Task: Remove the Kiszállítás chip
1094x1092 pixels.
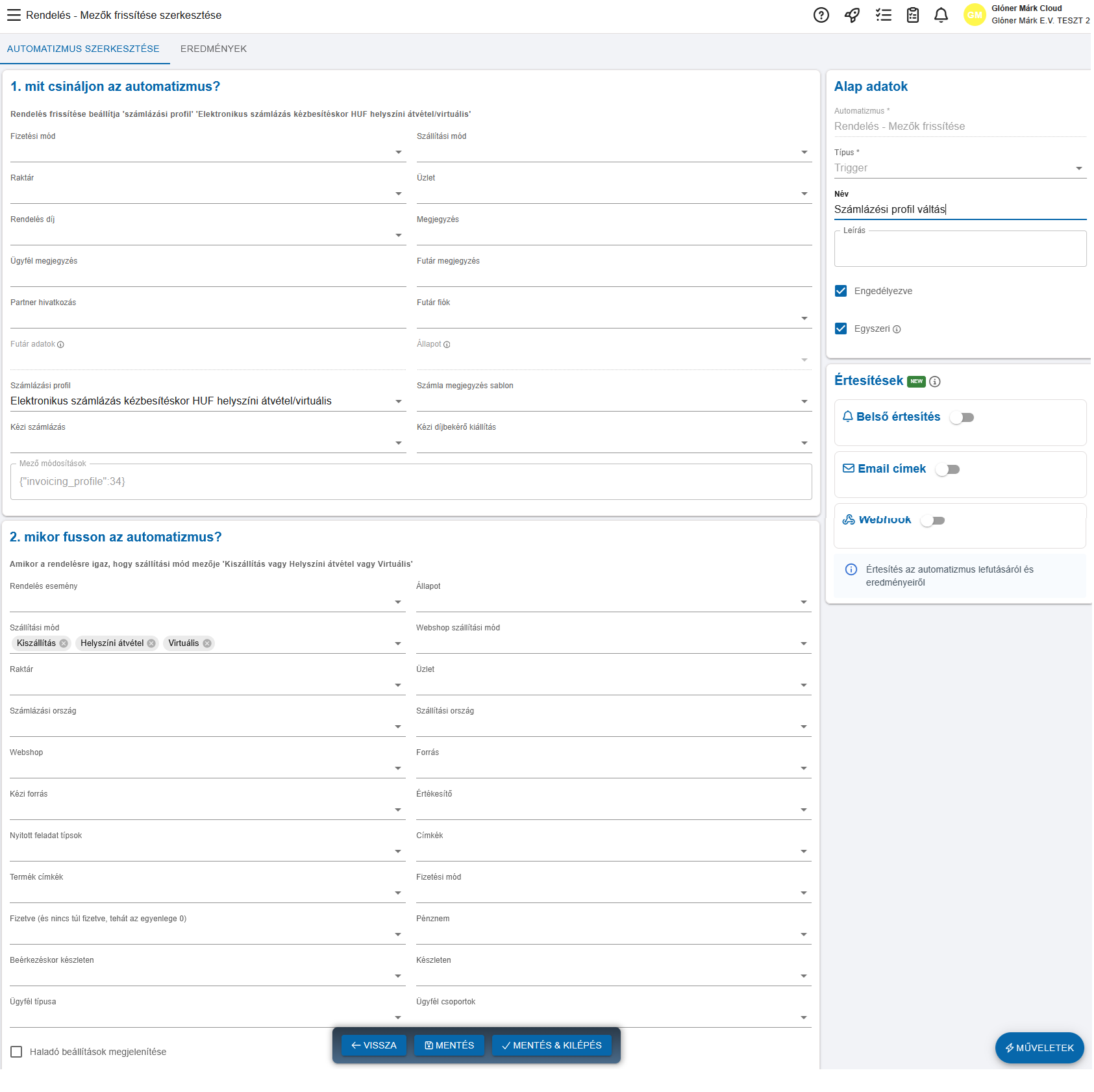Action: [64, 643]
